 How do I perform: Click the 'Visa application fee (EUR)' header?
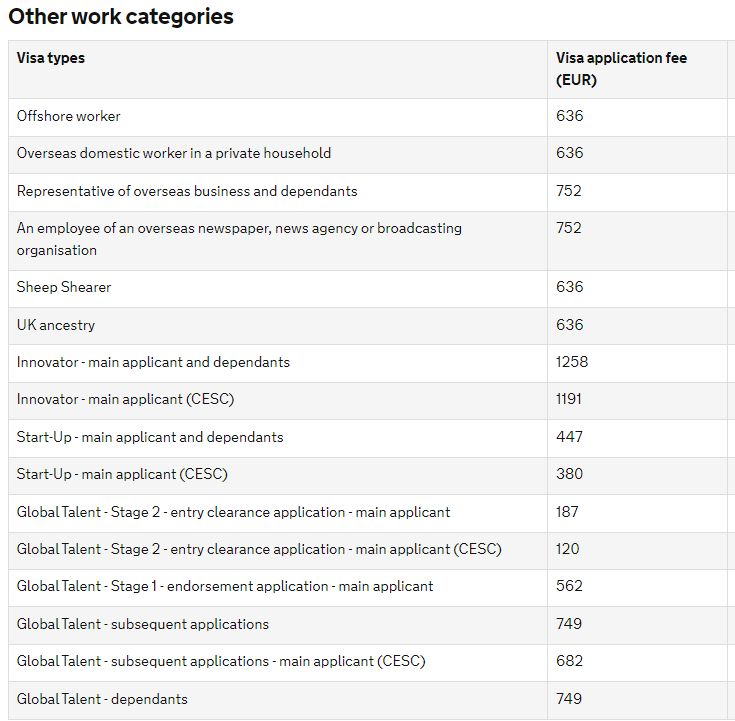pyautogui.click(x=621, y=69)
